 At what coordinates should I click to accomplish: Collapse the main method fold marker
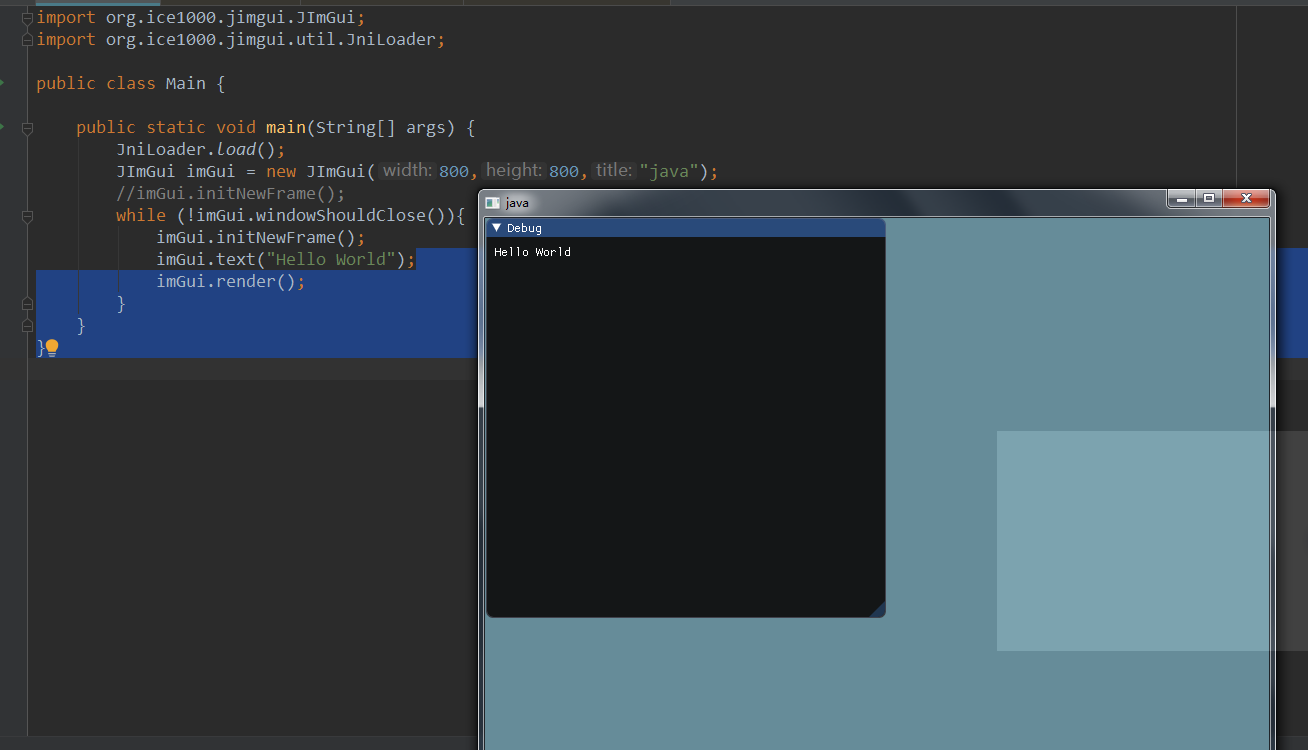pos(27,127)
